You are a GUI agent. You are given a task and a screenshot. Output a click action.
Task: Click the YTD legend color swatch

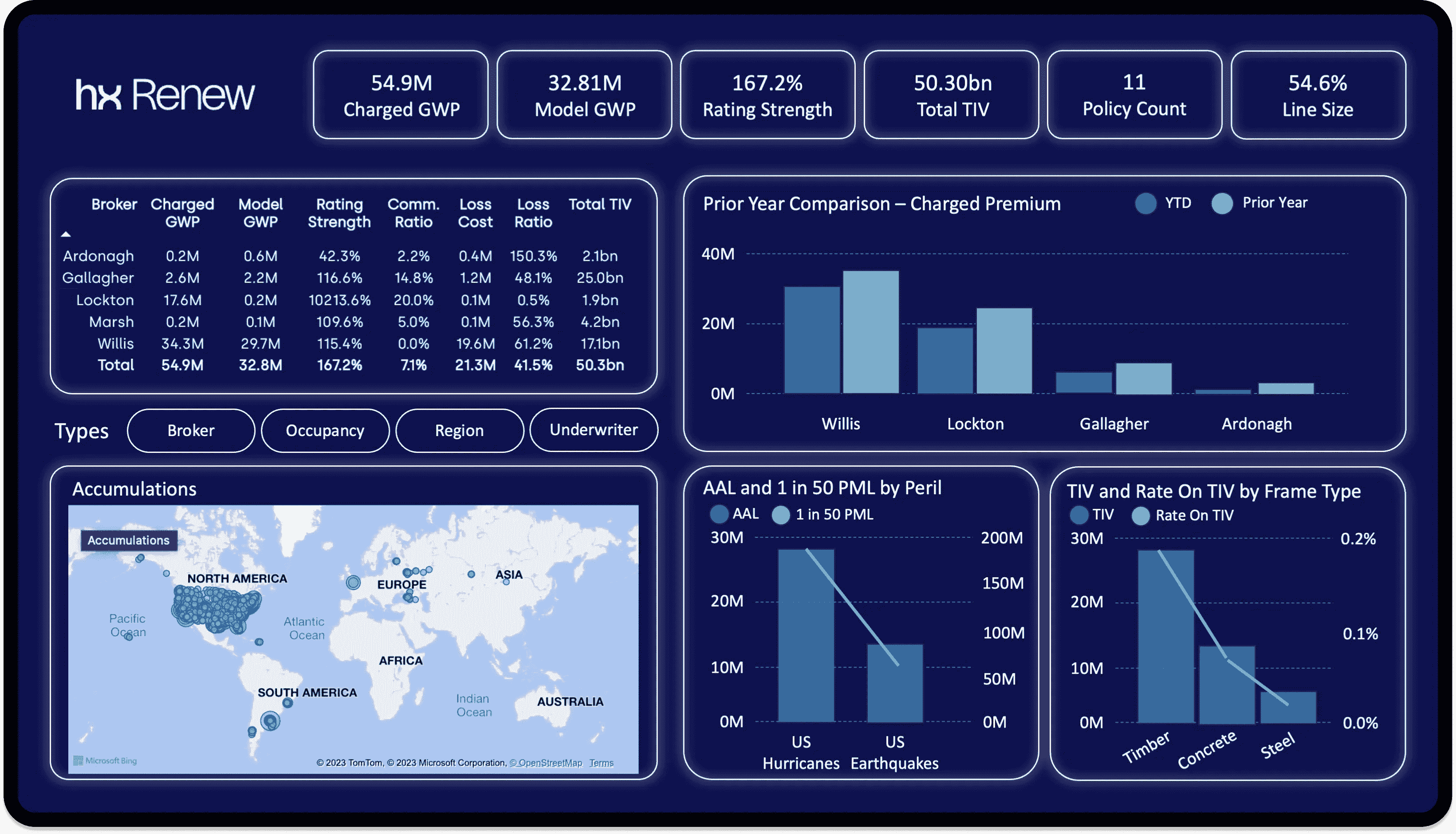point(1146,203)
